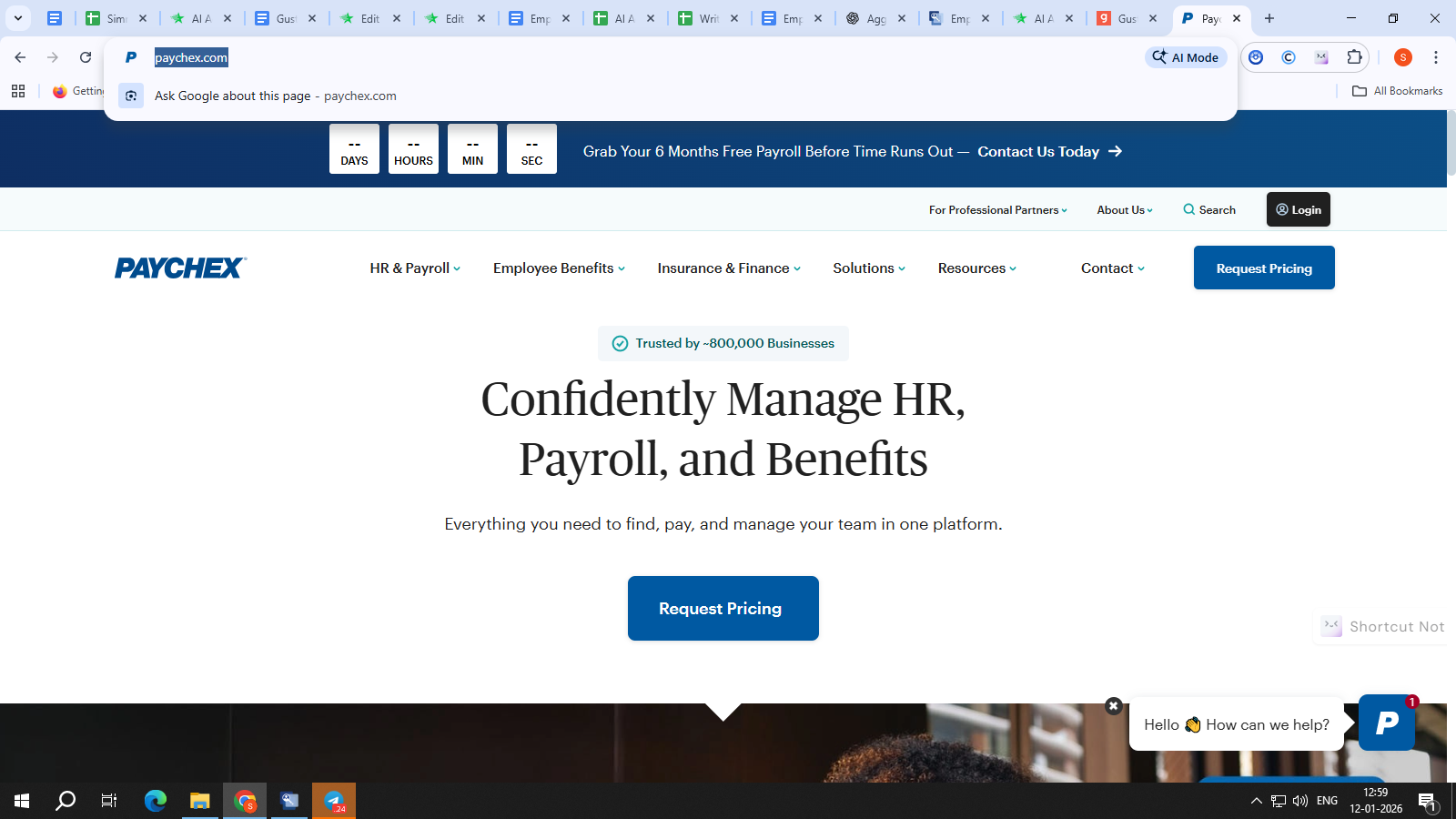Expand the 'Solutions' menu
Image resolution: width=1456 pixels, height=819 pixels.
(869, 268)
